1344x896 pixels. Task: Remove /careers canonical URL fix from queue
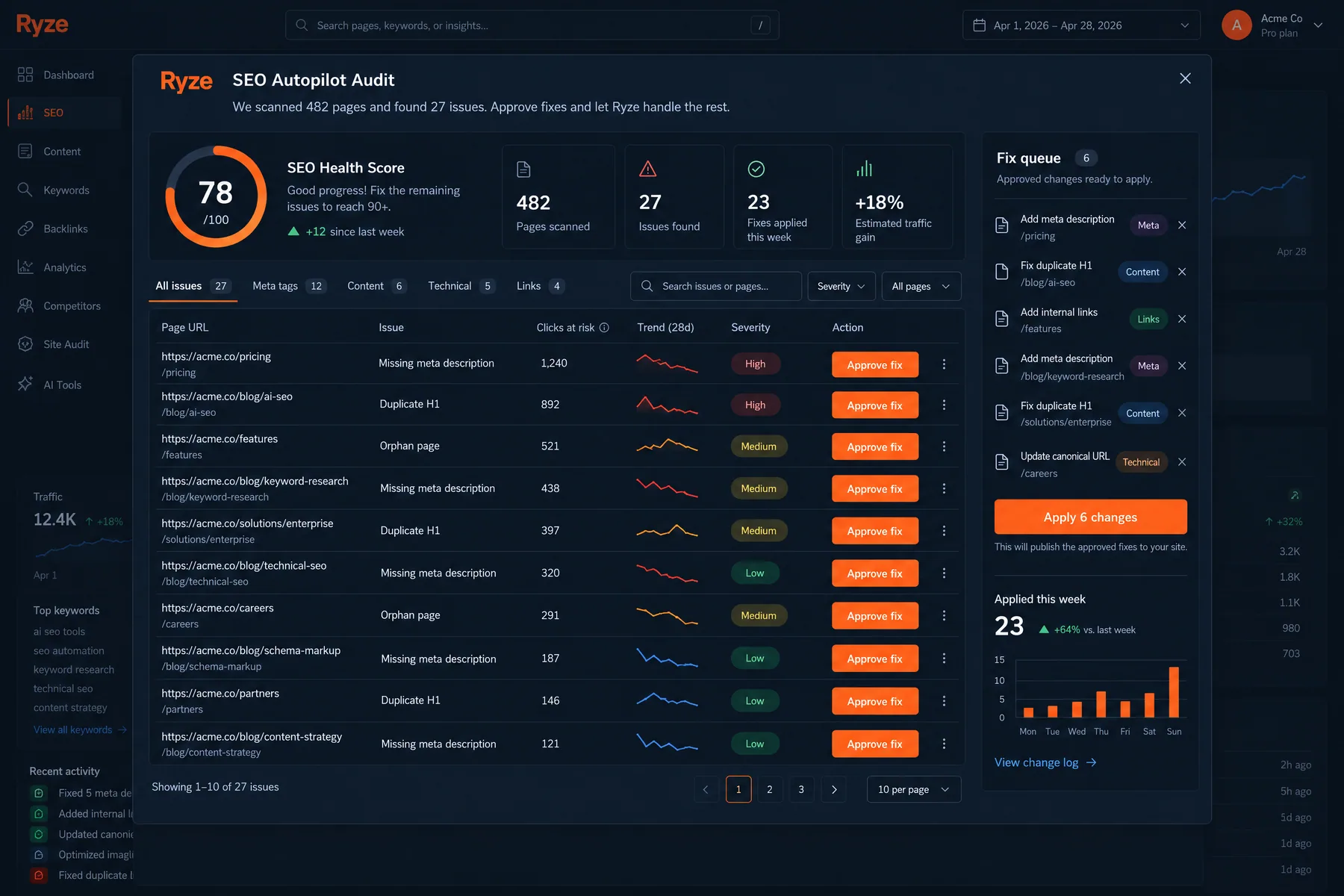coord(1182,462)
